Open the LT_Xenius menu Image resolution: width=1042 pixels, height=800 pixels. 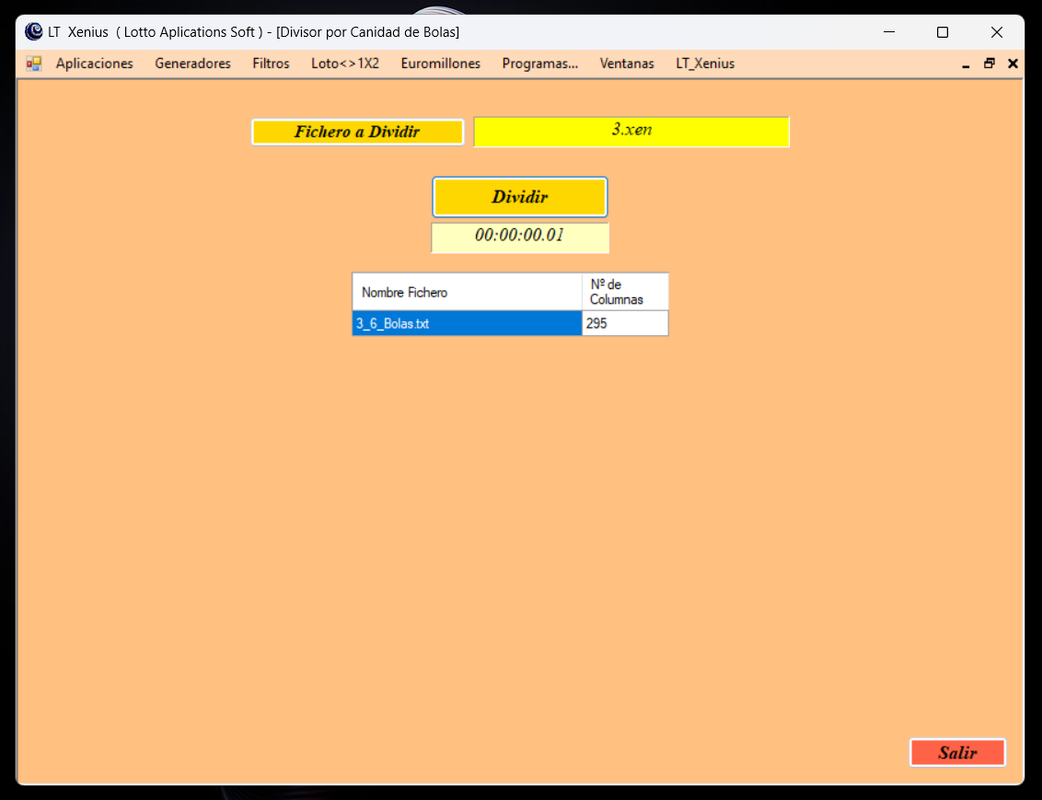705,64
